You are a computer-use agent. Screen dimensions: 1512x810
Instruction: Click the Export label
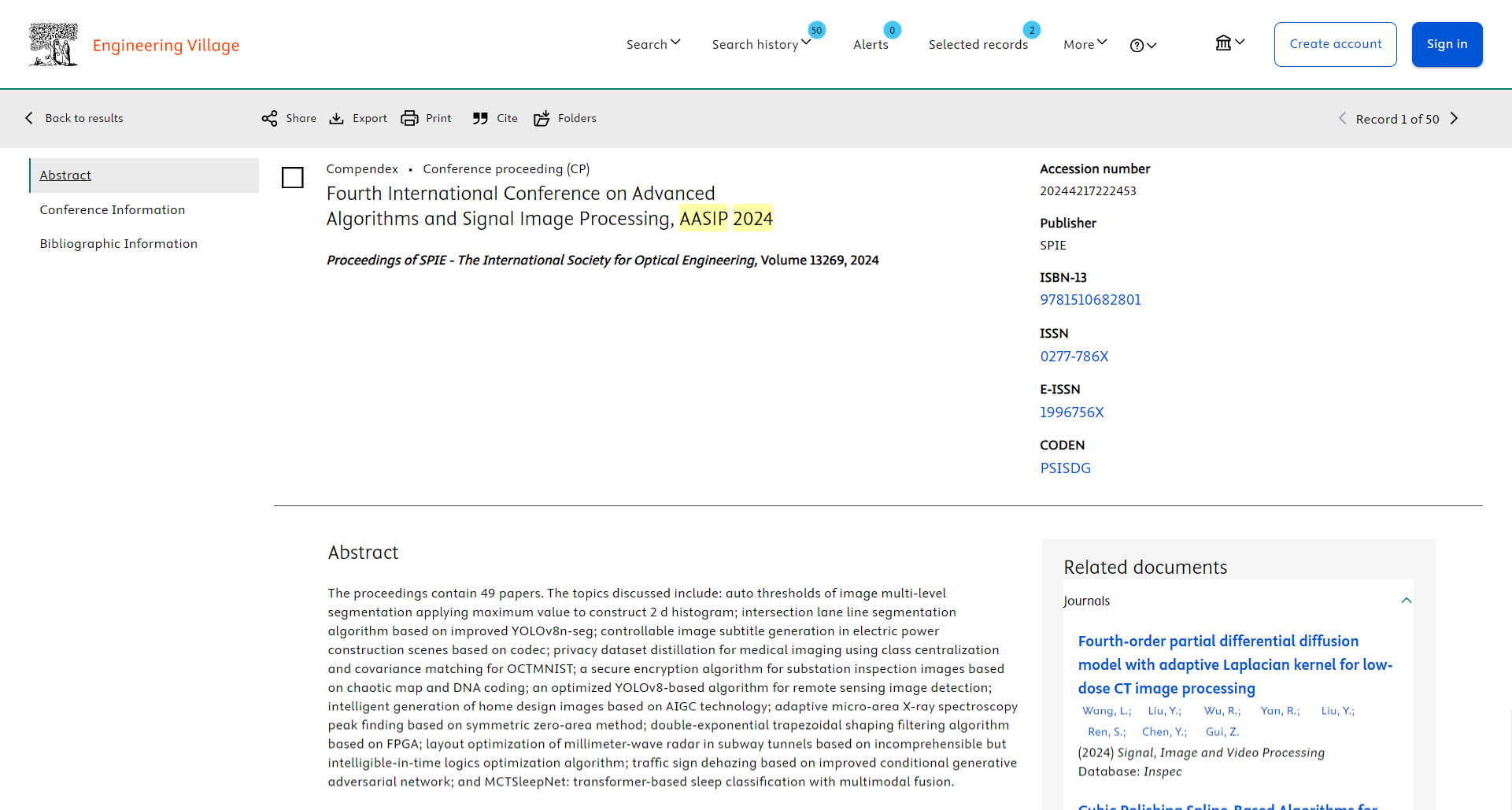370,119
